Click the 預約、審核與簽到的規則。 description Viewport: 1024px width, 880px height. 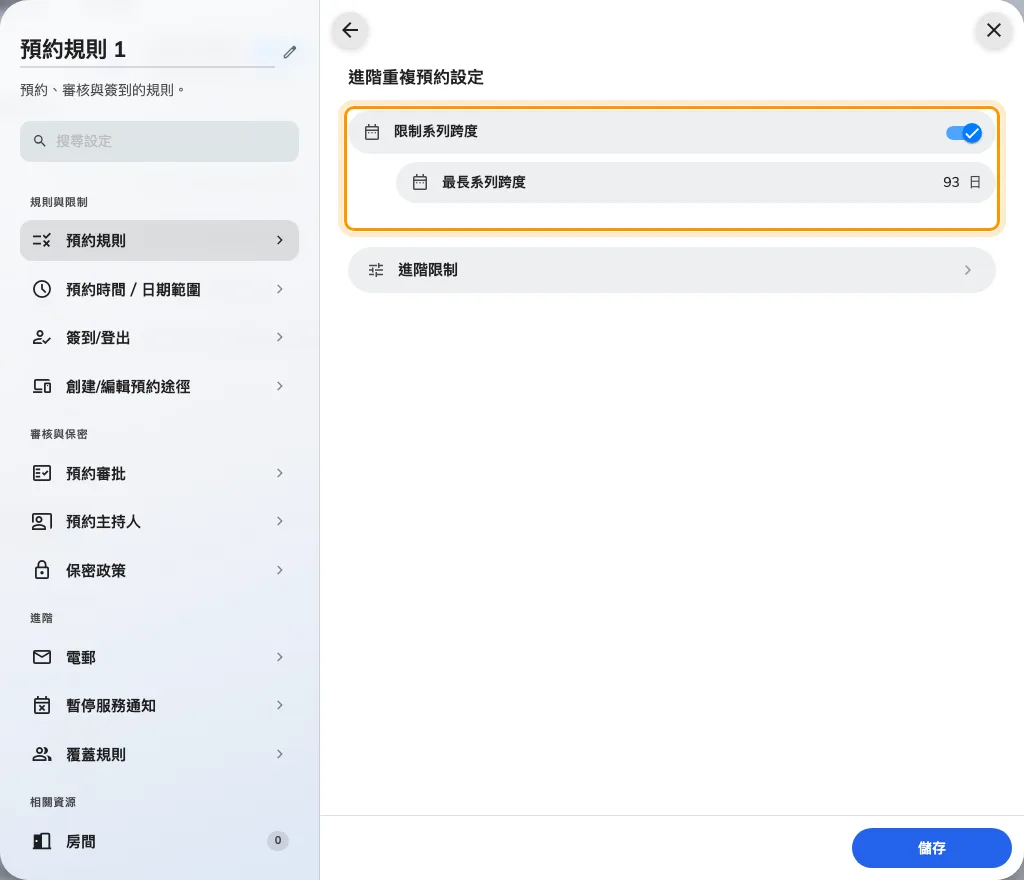pos(103,90)
